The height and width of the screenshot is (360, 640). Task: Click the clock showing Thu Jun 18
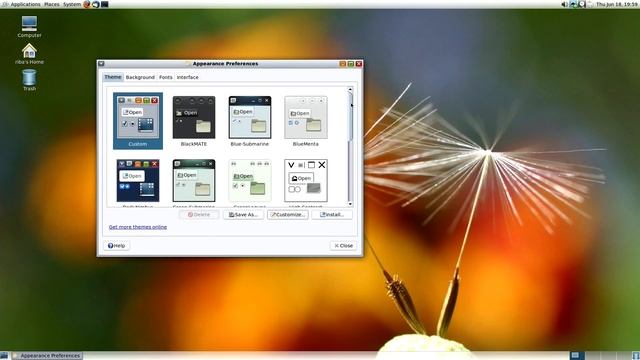coord(617,4)
